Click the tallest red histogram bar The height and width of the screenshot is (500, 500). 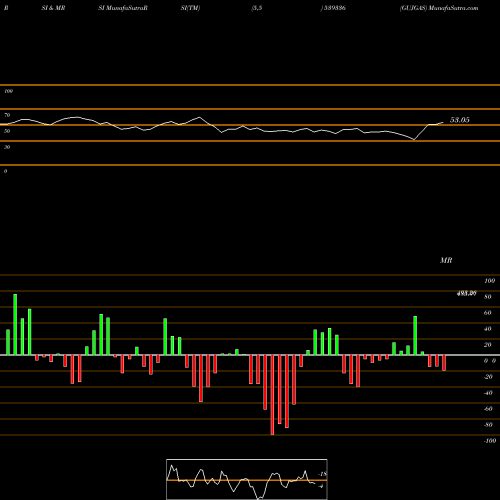[272, 395]
